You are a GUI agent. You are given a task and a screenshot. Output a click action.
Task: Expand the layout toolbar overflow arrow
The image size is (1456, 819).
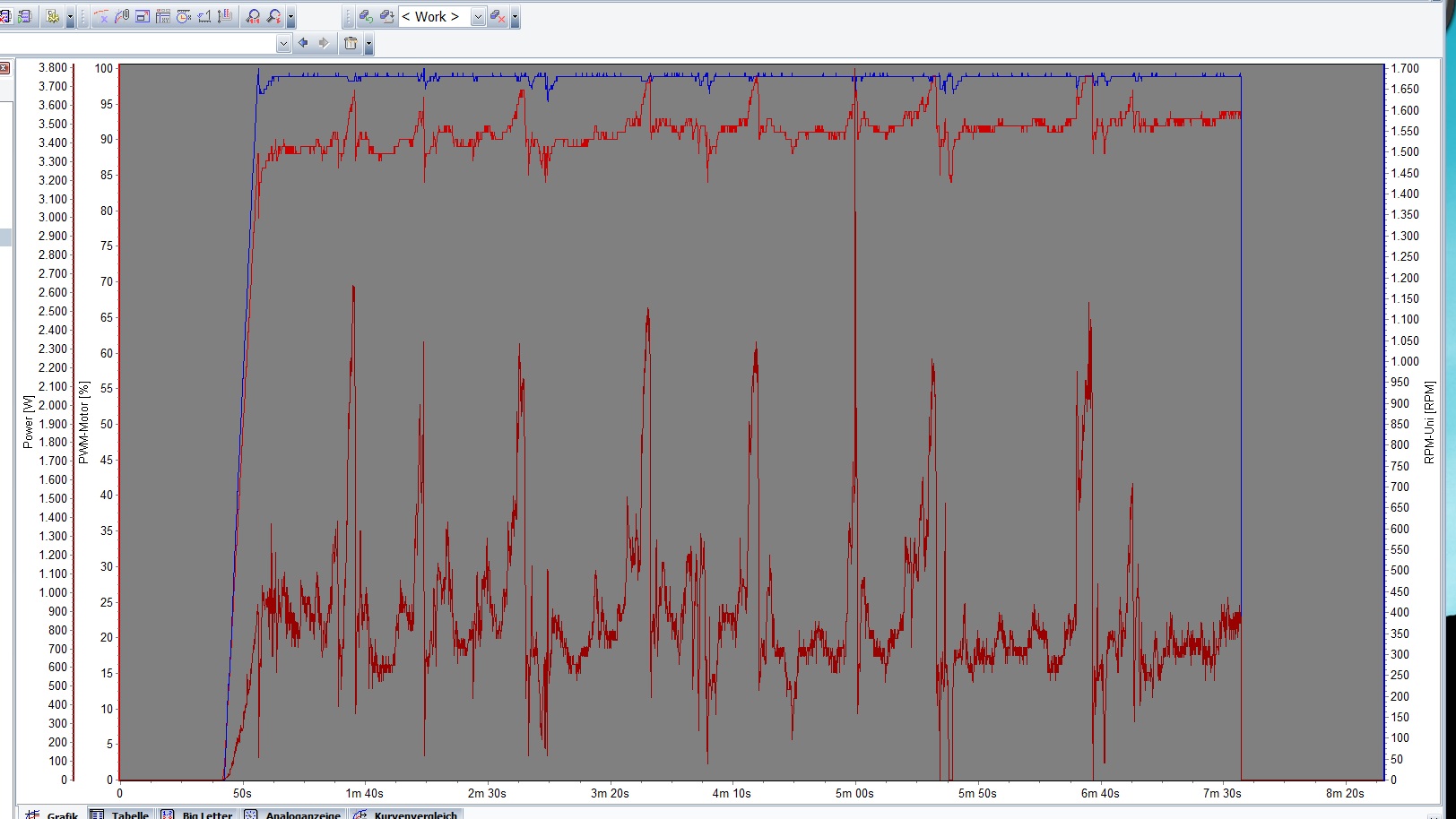click(515, 16)
